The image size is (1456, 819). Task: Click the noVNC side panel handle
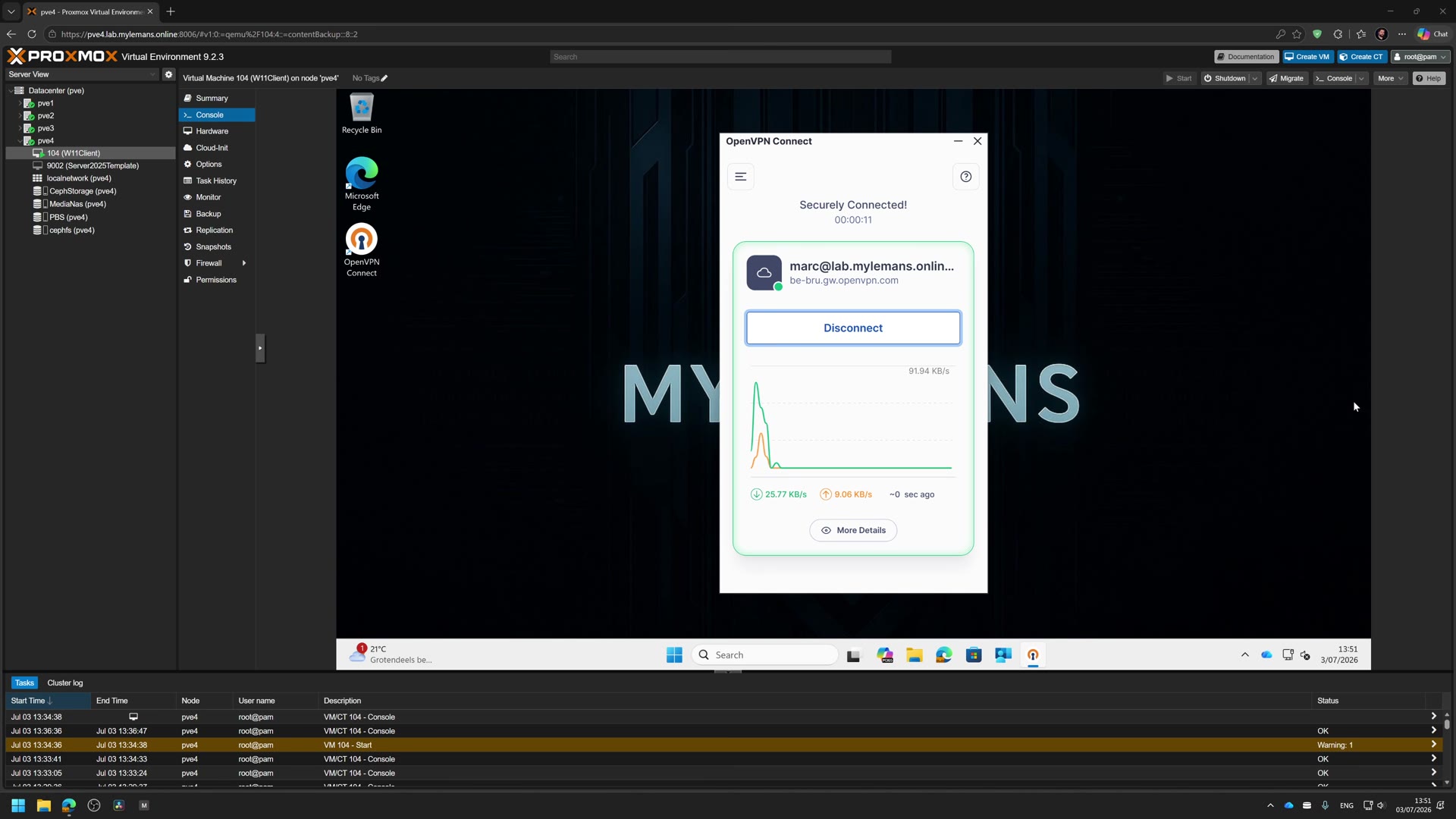tap(260, 348)
